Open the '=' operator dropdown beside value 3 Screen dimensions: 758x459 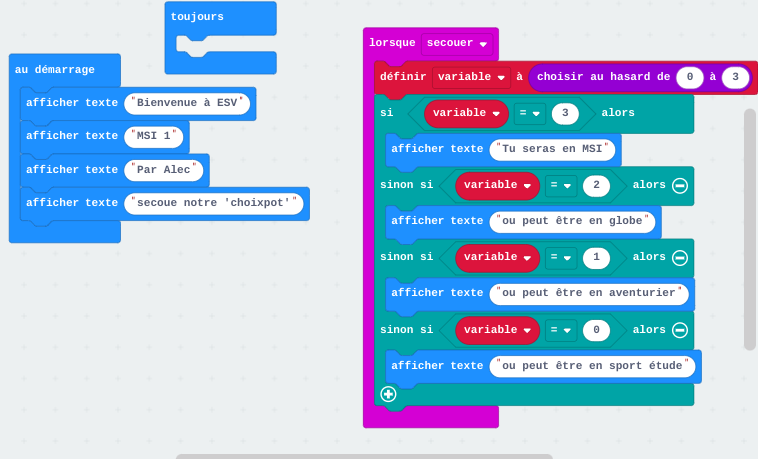[x=529, y=113]
